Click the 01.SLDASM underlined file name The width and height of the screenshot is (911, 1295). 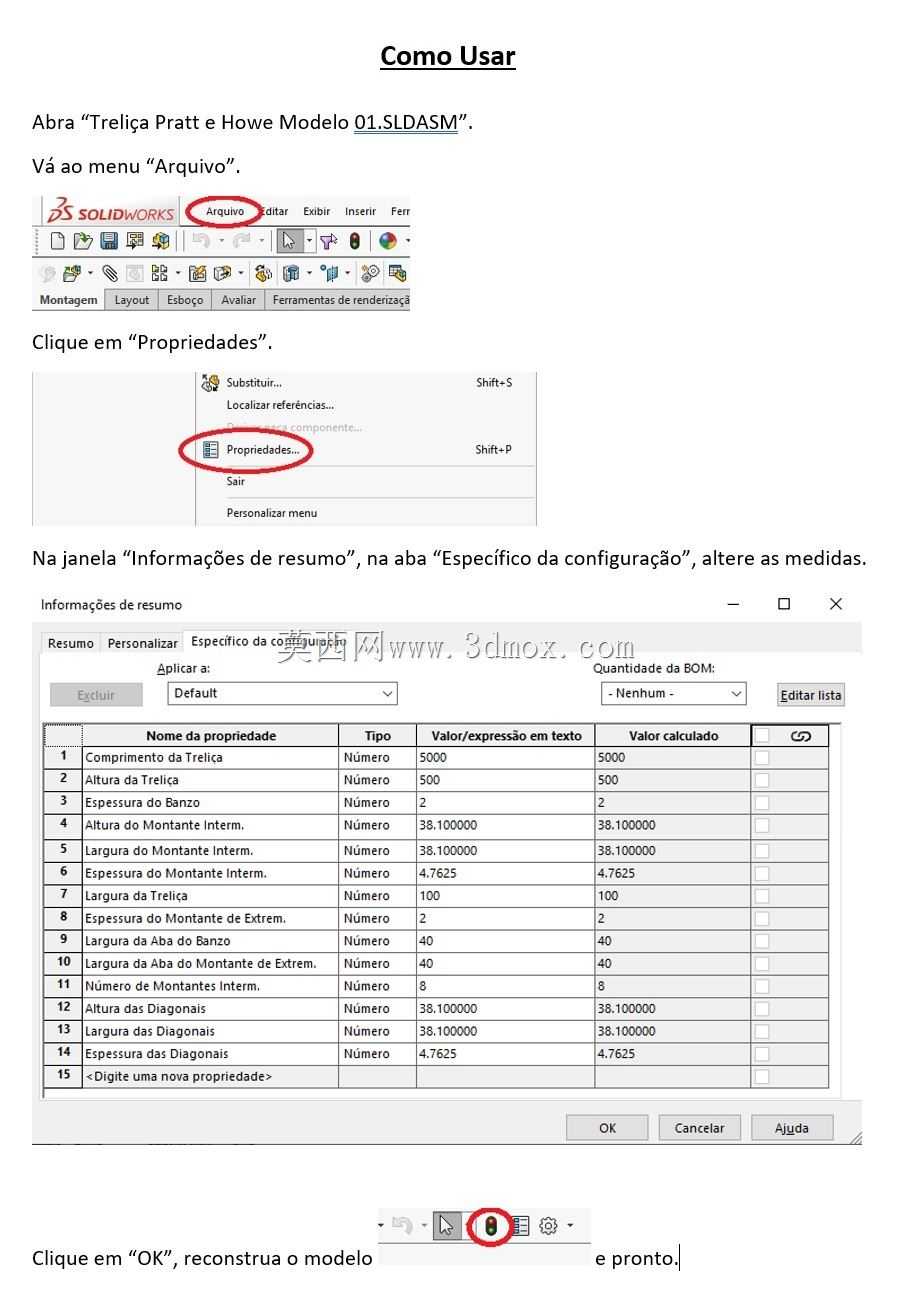pyautogui.click(x=405, y=123)
